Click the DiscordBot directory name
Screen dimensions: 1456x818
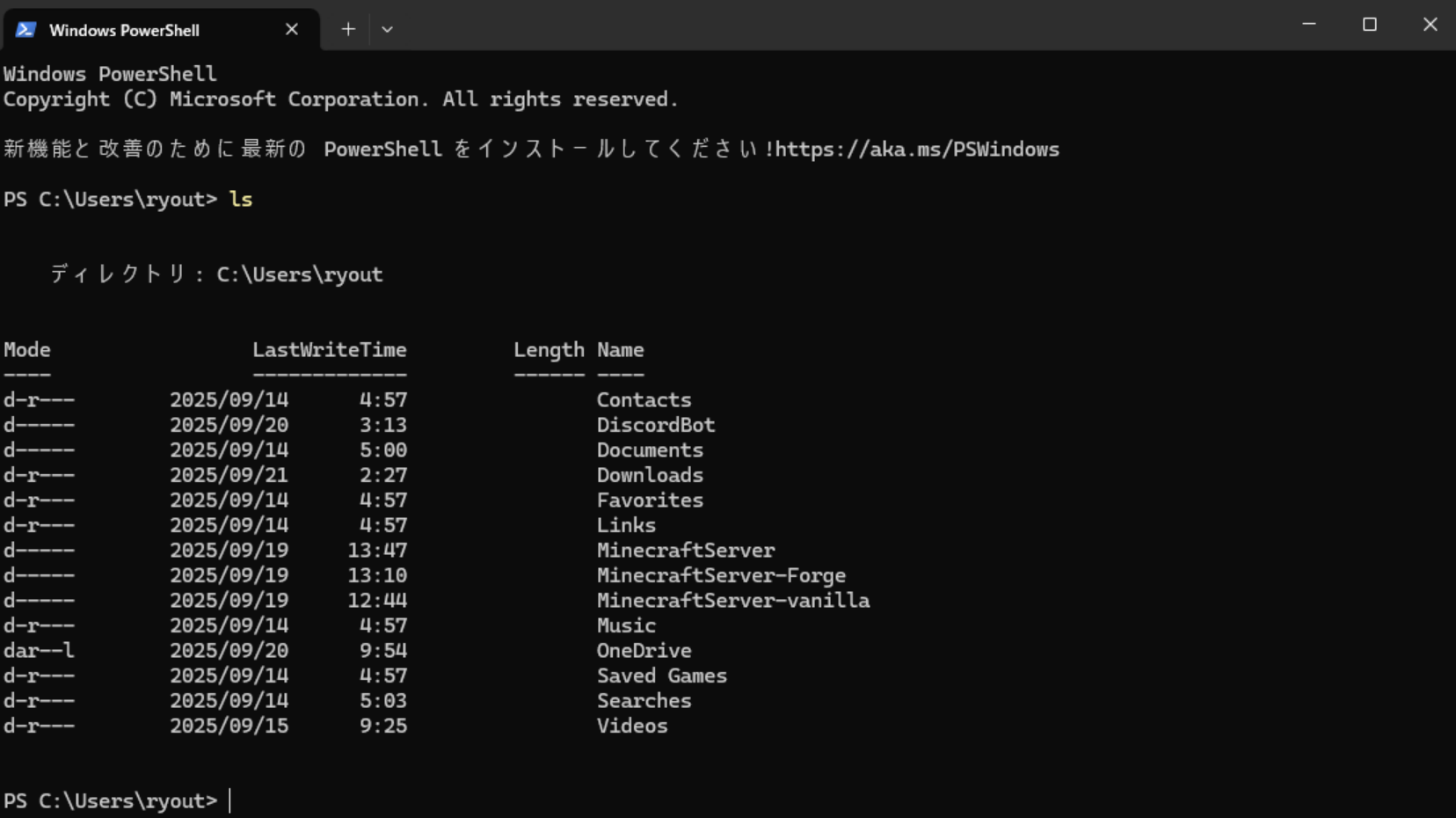pos(655,425)
